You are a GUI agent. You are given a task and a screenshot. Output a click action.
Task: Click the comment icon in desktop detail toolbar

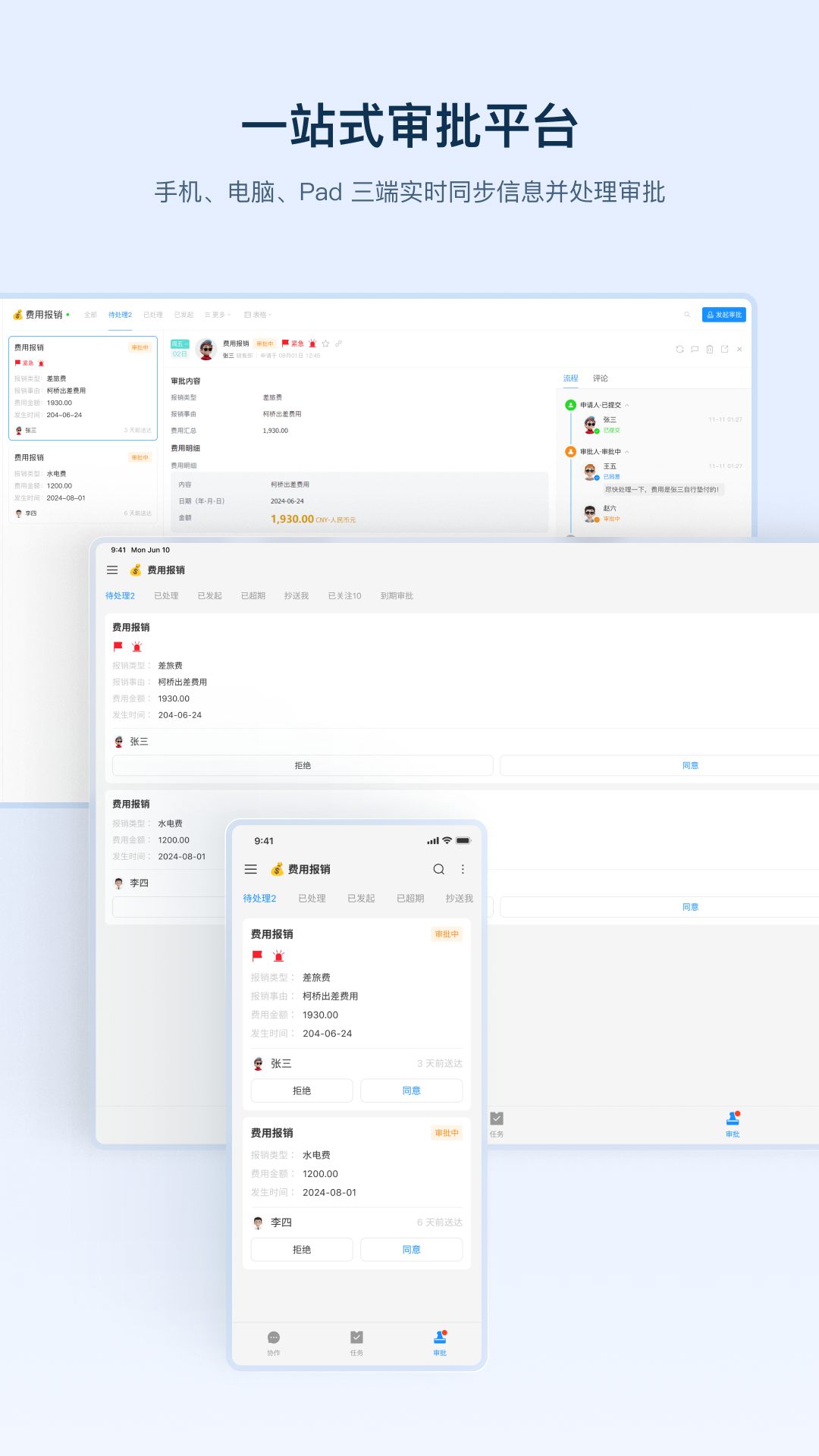695,349
